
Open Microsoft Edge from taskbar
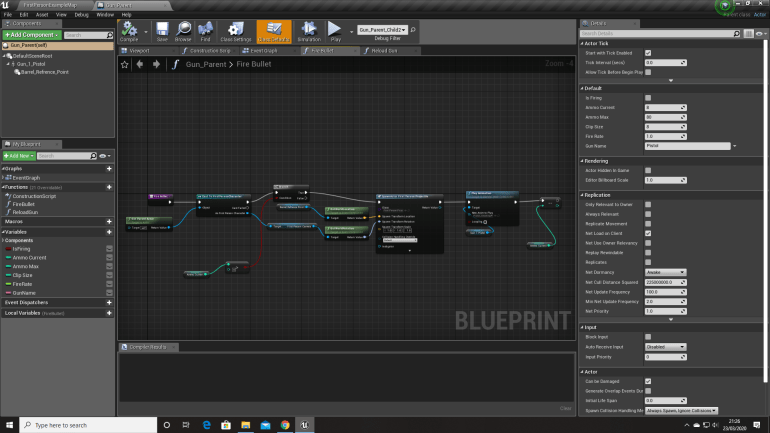pyautogui.click(x=206, y=425)
